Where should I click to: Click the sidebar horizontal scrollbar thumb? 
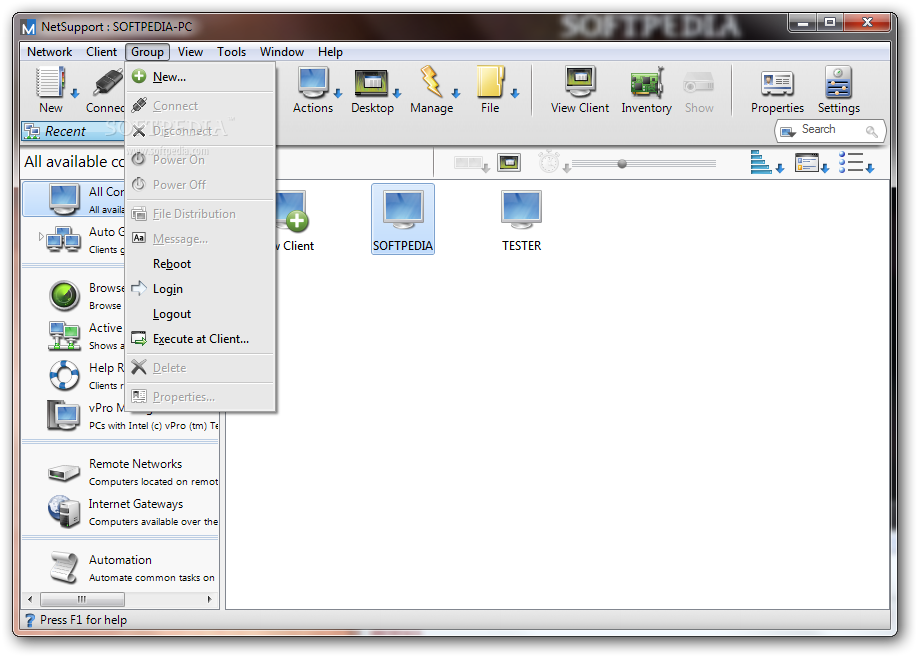[x=82, y=599]
